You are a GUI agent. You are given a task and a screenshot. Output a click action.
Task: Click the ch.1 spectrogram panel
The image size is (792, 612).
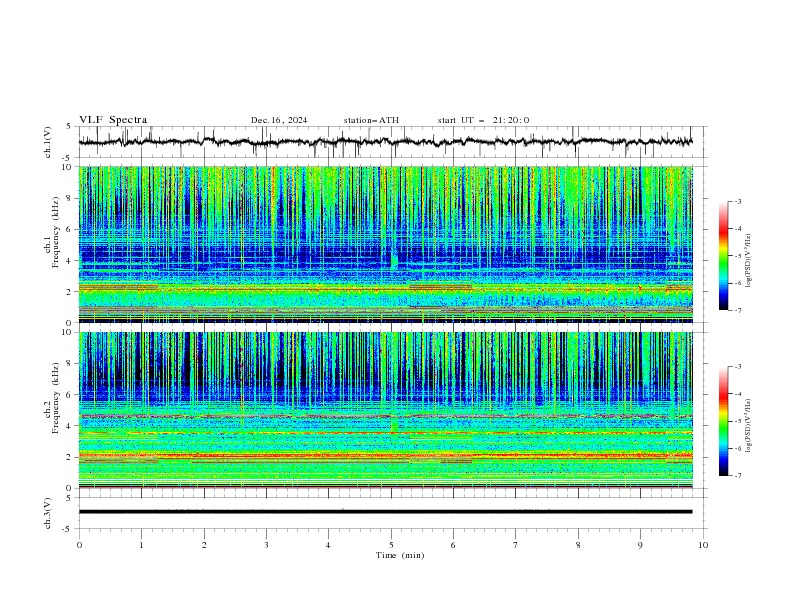tap(386, 244)
